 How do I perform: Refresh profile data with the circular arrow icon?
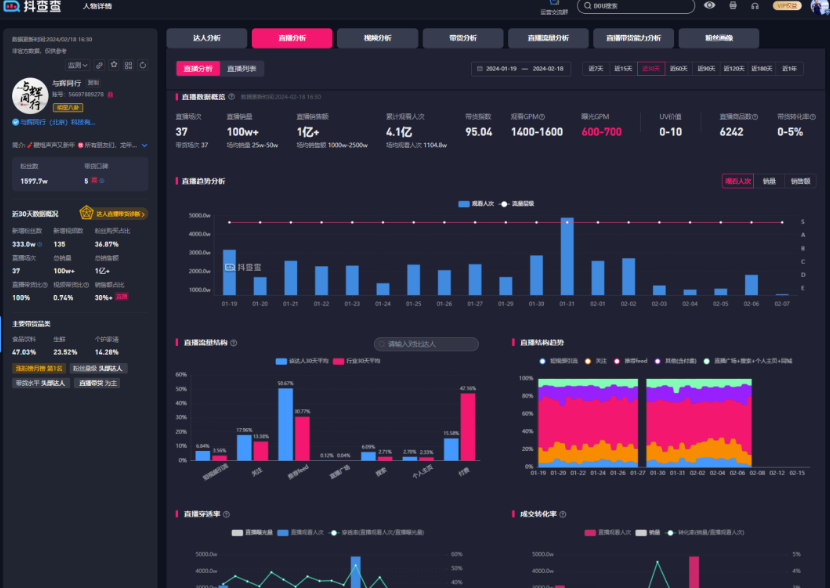click(143, 65)
